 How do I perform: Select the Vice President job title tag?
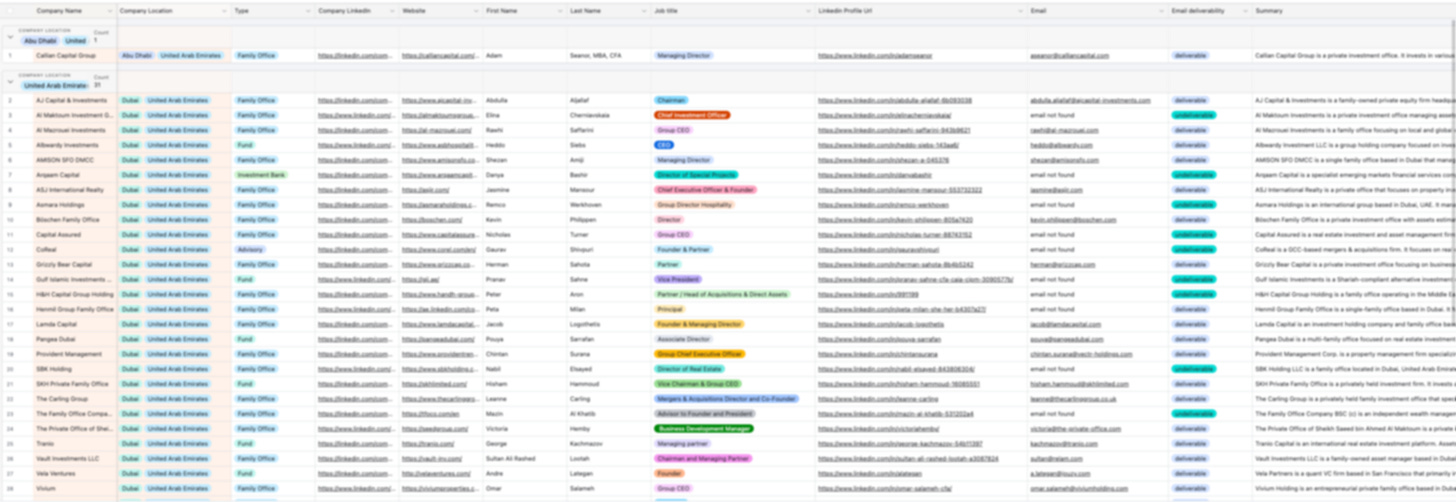[x=678, y=280]
